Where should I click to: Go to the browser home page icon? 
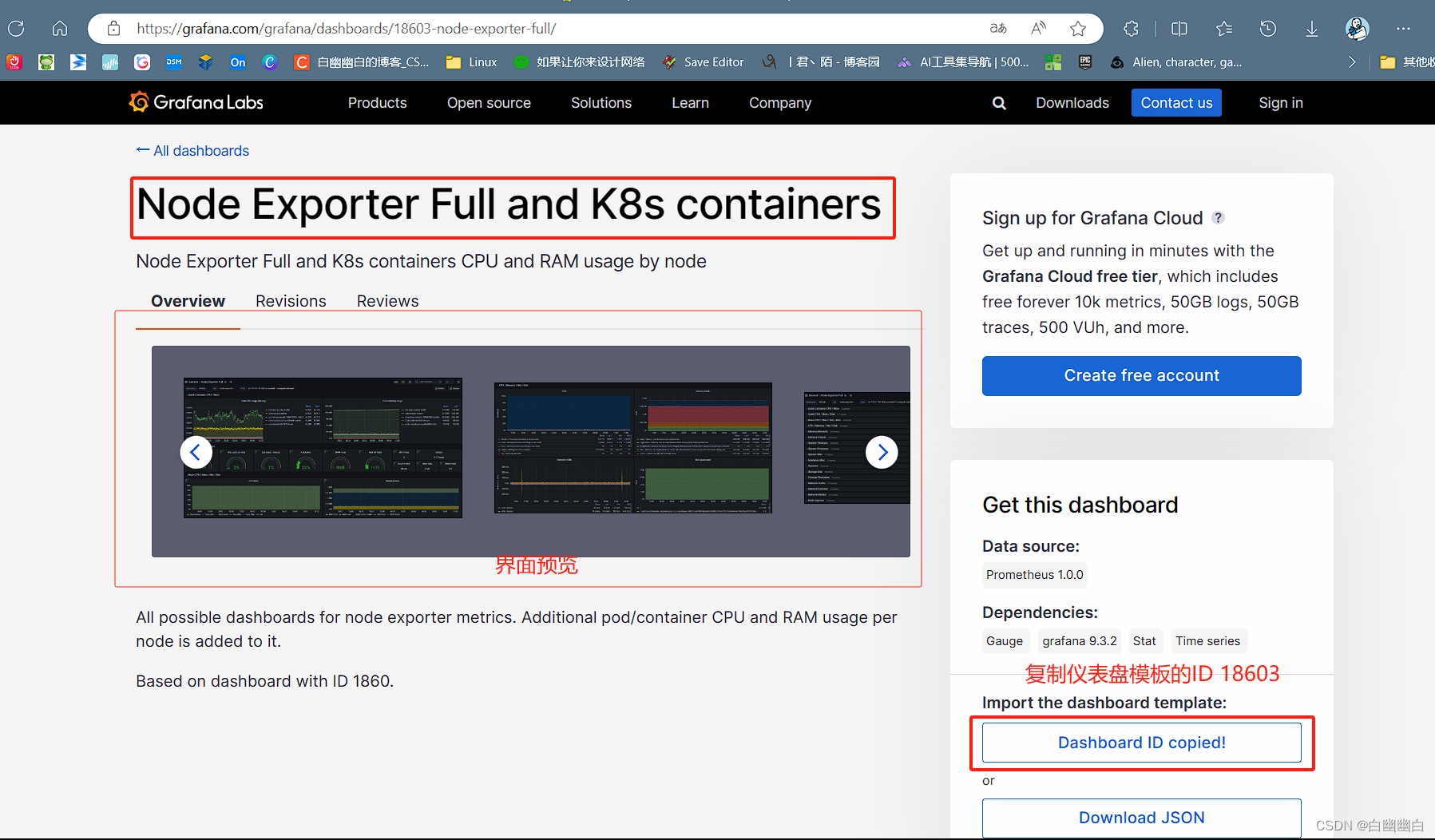coord(60,29)
